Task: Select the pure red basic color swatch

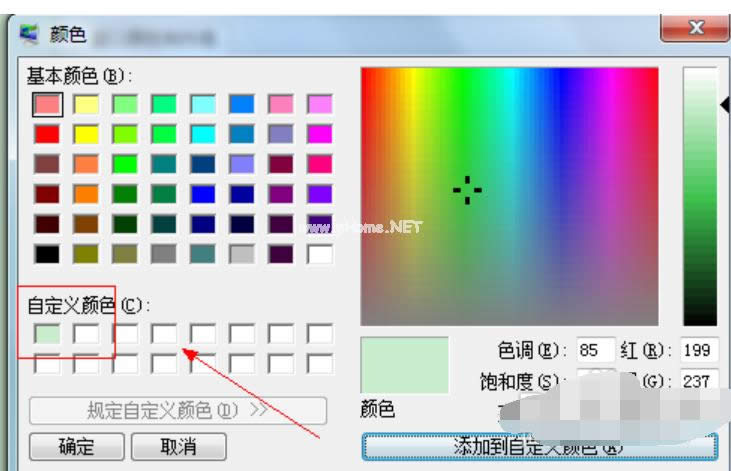Action: click(47, 134)
